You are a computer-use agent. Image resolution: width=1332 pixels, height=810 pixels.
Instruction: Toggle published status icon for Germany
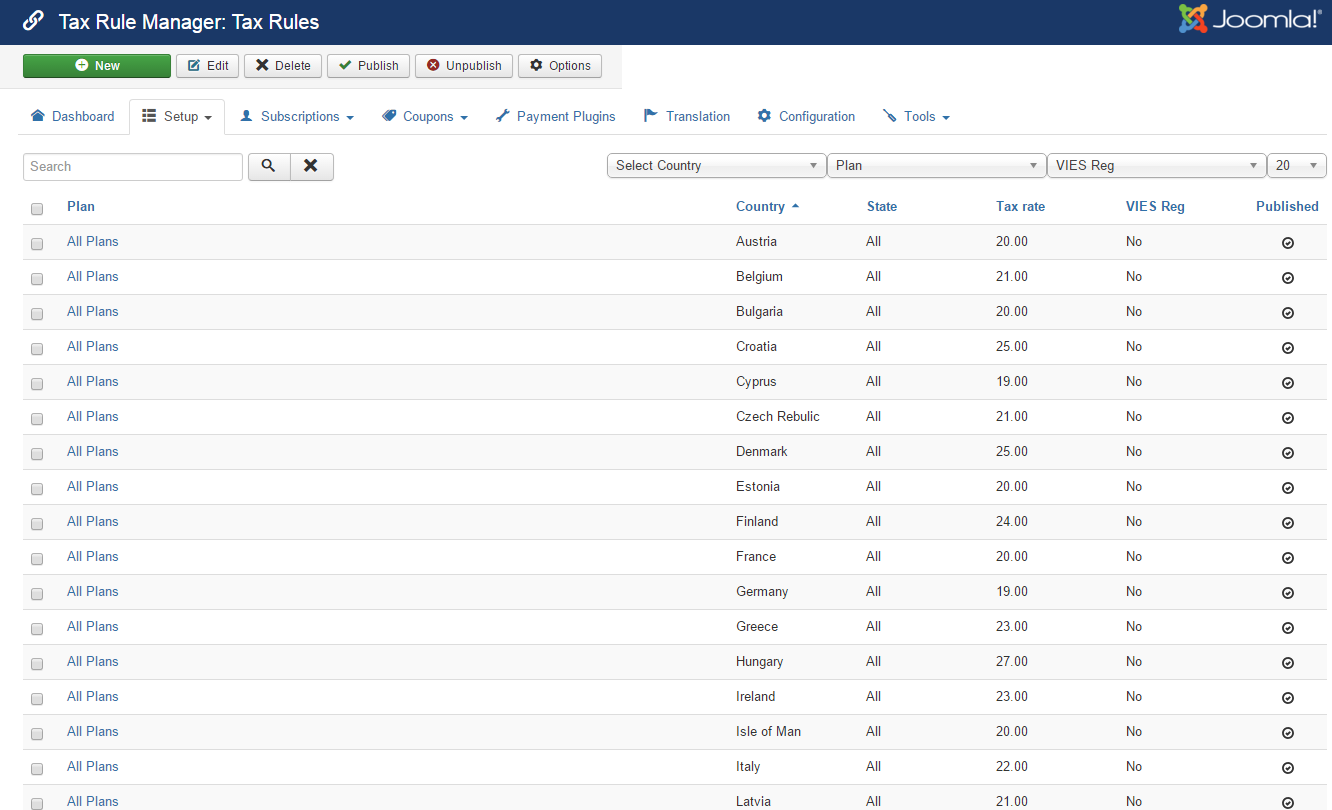tap(1288, 593)
